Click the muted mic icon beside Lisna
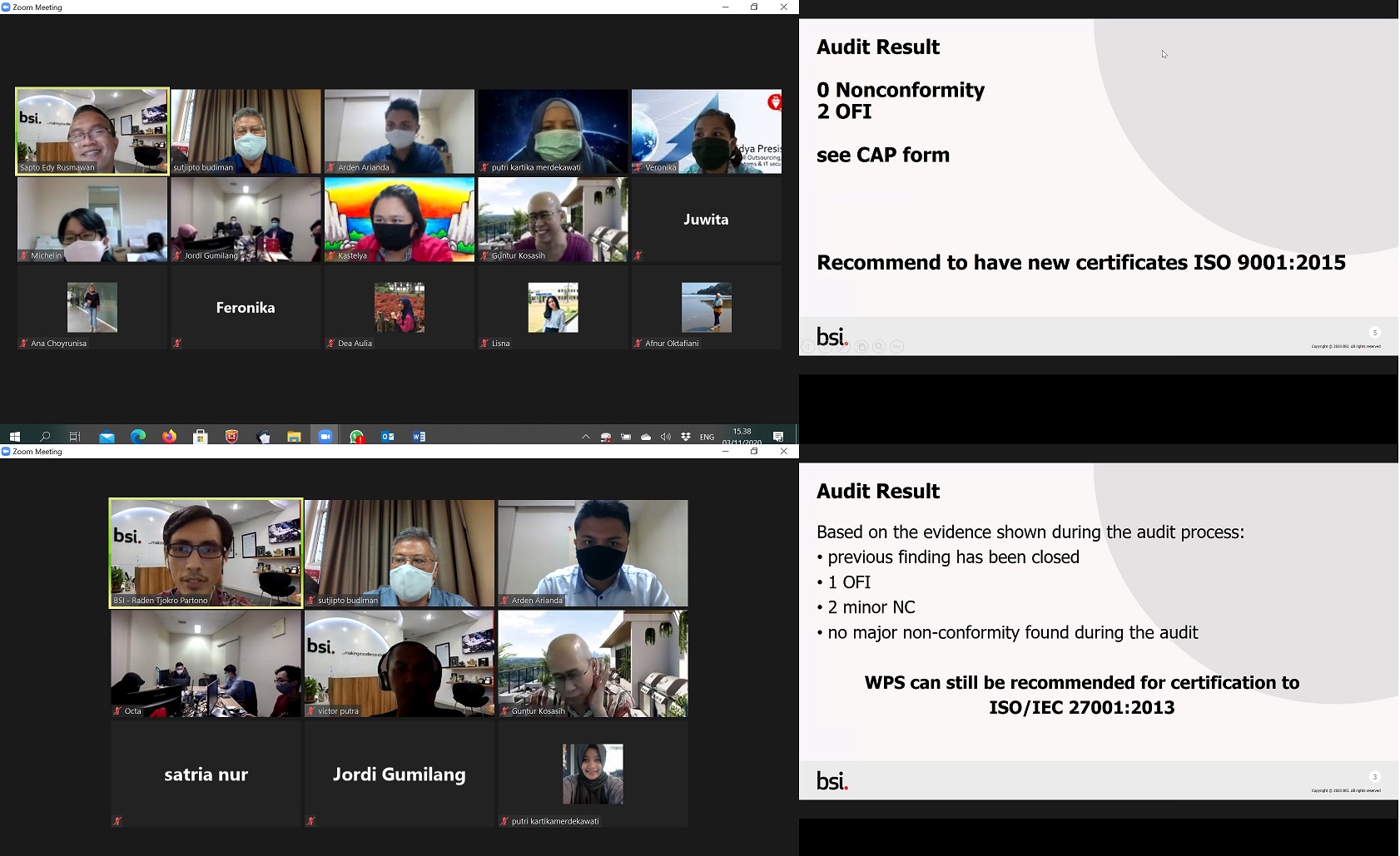Image resolution: width=1400 pixels, height=856 pixels. 484,344
